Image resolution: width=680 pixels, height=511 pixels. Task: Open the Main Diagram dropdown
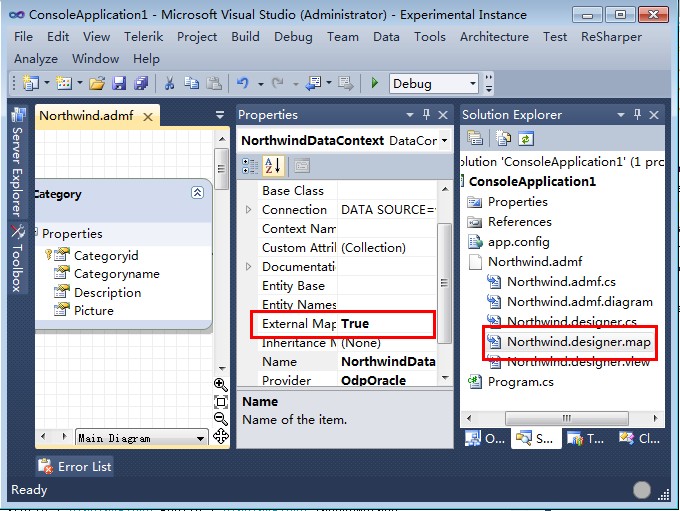pos(200,439)
